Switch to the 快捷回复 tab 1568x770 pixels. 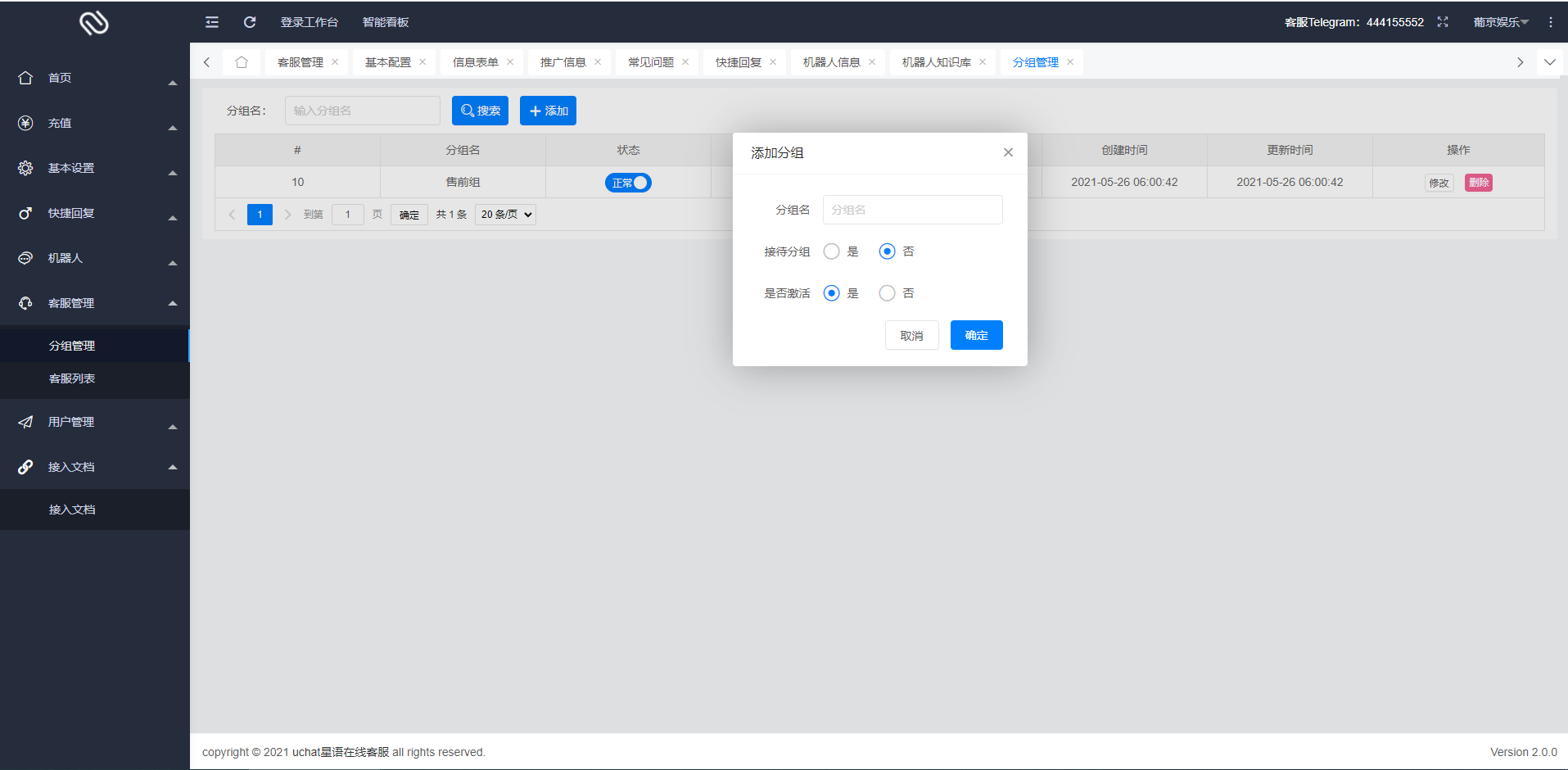(738, 62)
